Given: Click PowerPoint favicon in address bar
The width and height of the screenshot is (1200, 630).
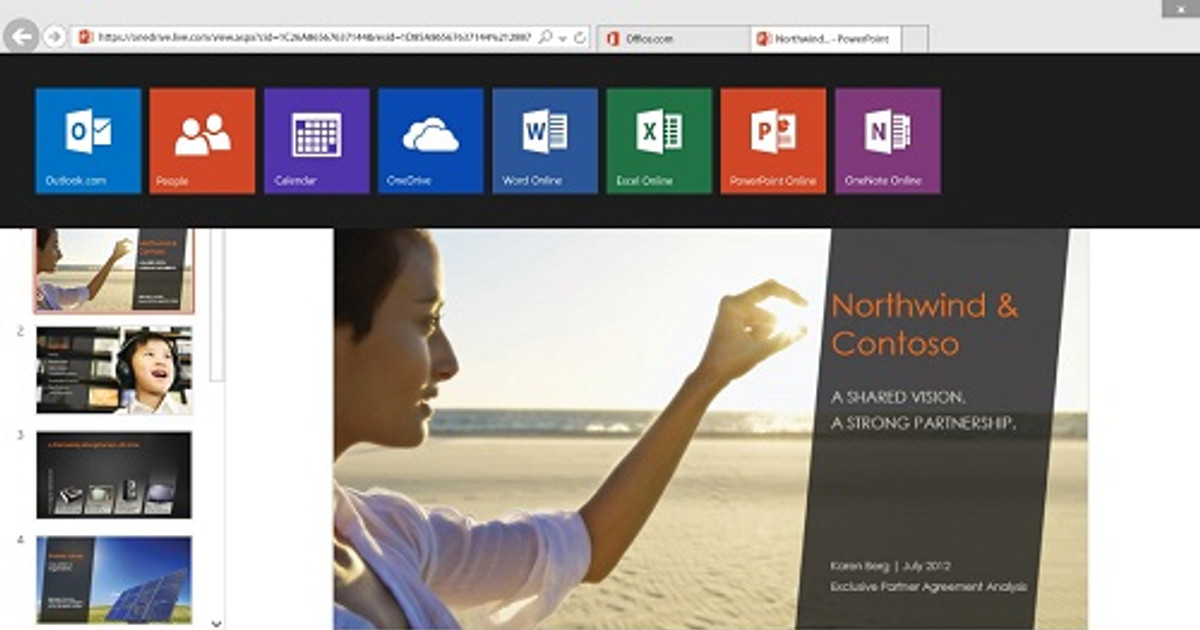Looking at the screenshot, I should [x=85, y=37].
